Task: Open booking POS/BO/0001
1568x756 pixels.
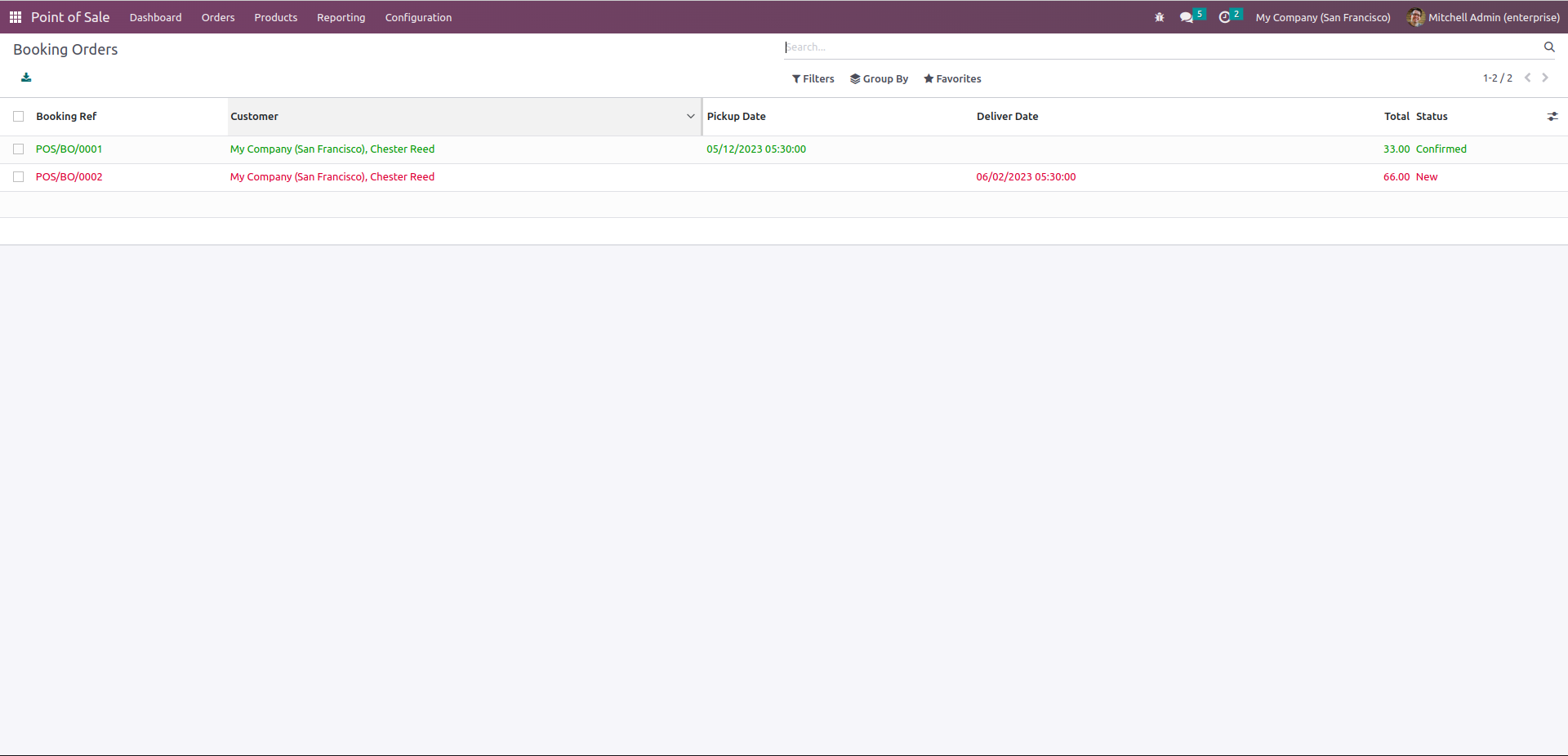Action: coord(69,149)
